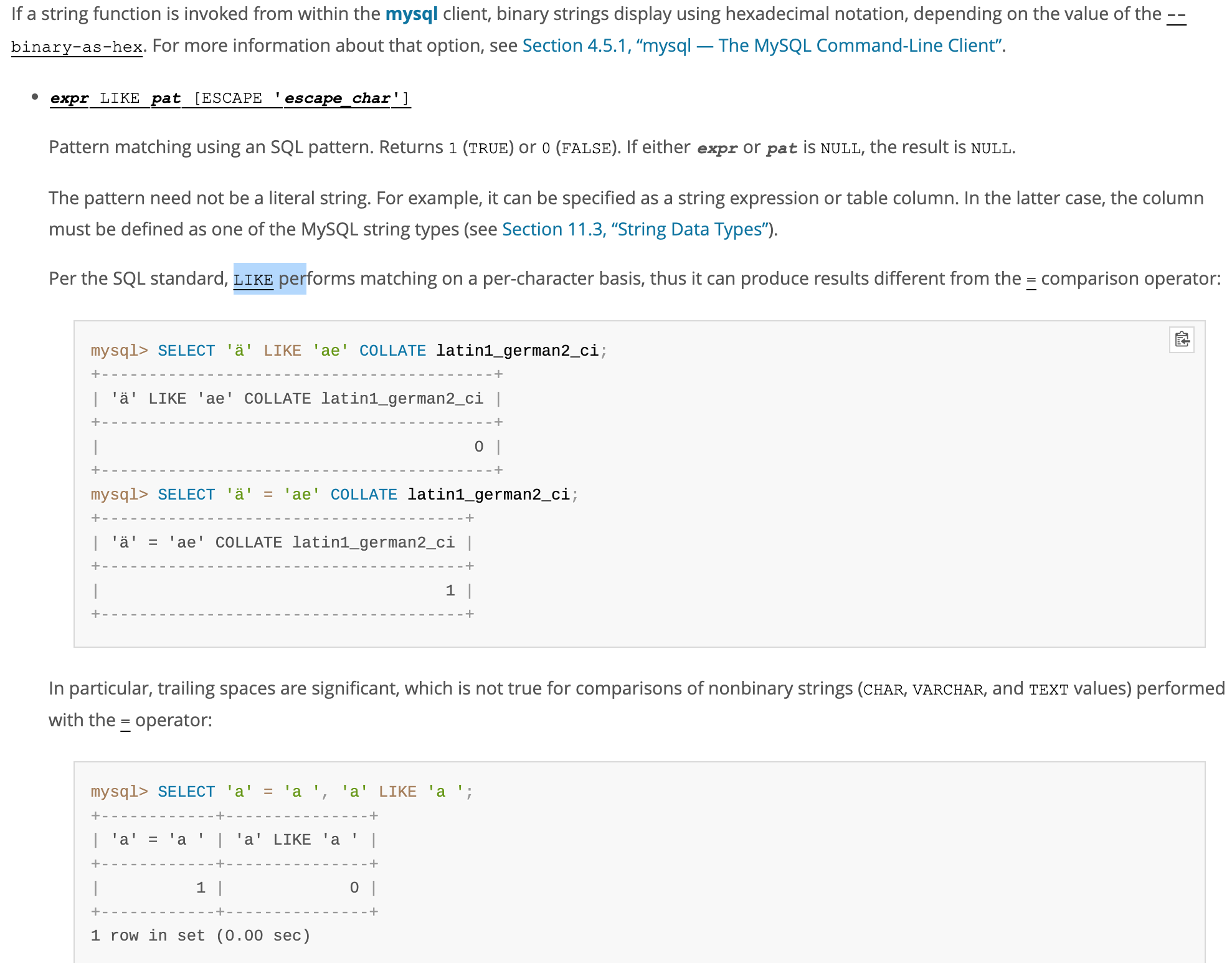This screenshot has height=963, width=1232.
Task: Click the inline FALSE code word
Action: click(586, 148)
